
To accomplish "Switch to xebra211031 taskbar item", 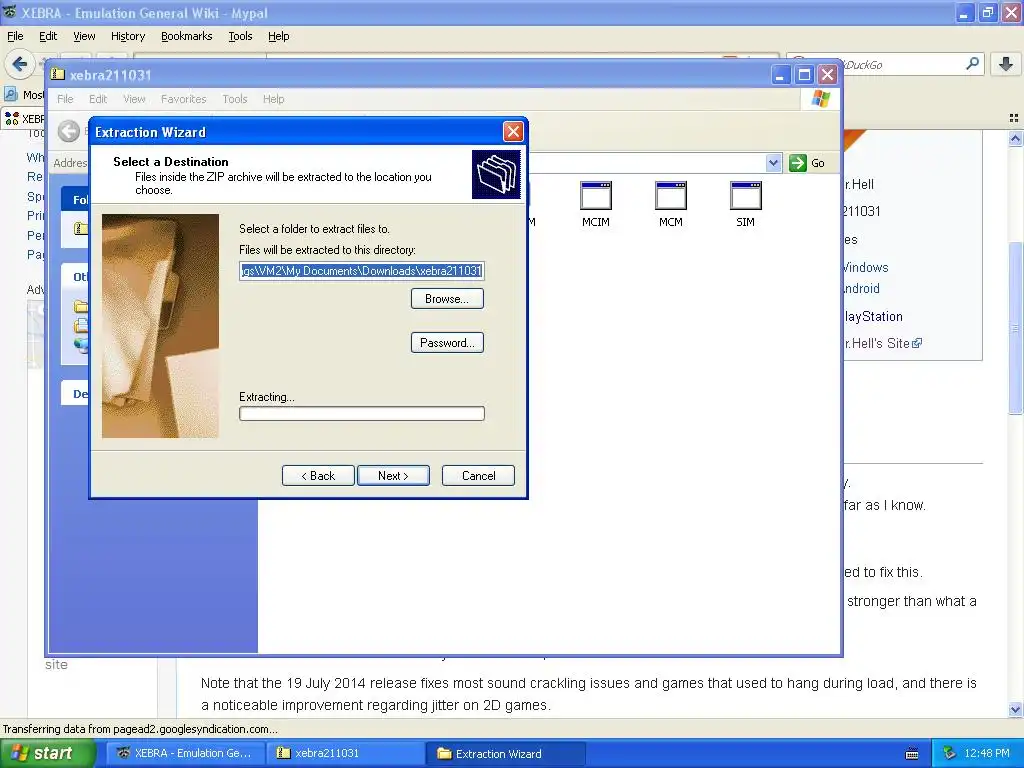I will [345, 753].
